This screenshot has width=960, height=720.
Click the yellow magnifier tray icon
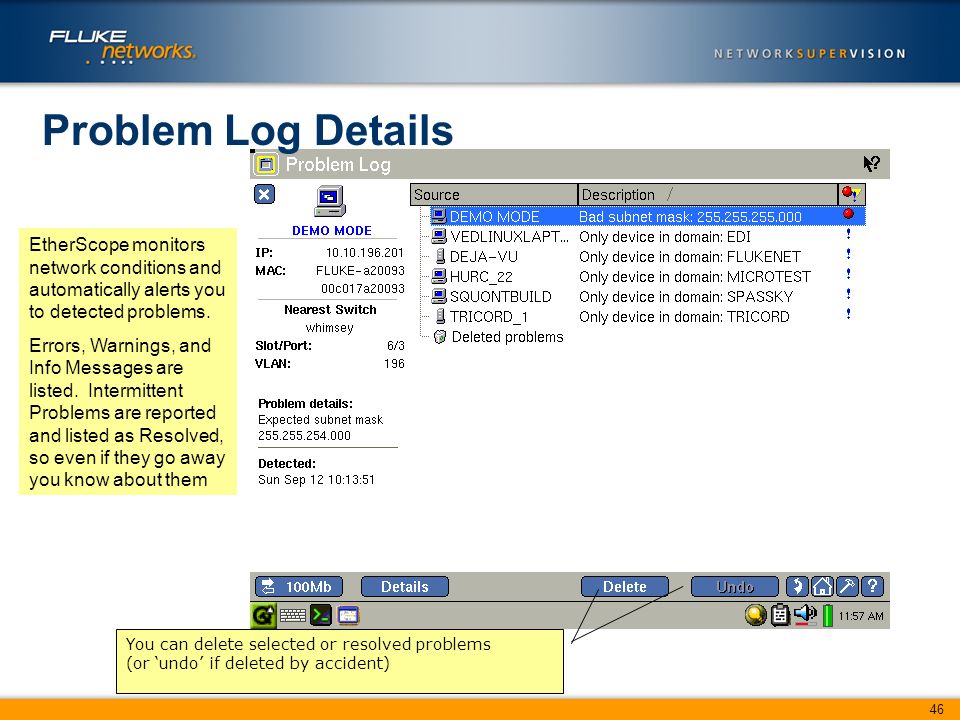[x=756, y=615]
